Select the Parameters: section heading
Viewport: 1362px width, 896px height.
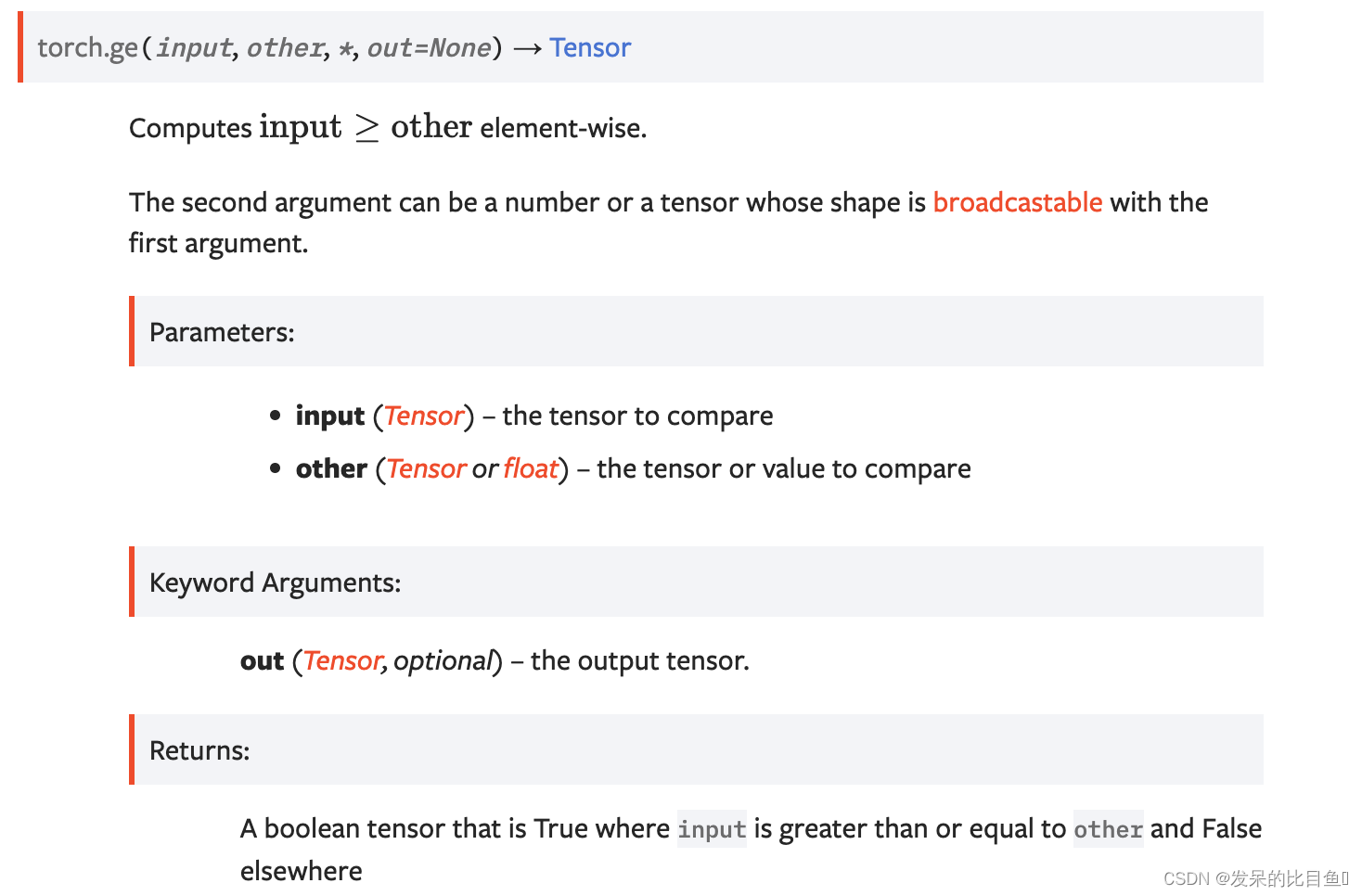pyautogui.click(x=222, y=332)
